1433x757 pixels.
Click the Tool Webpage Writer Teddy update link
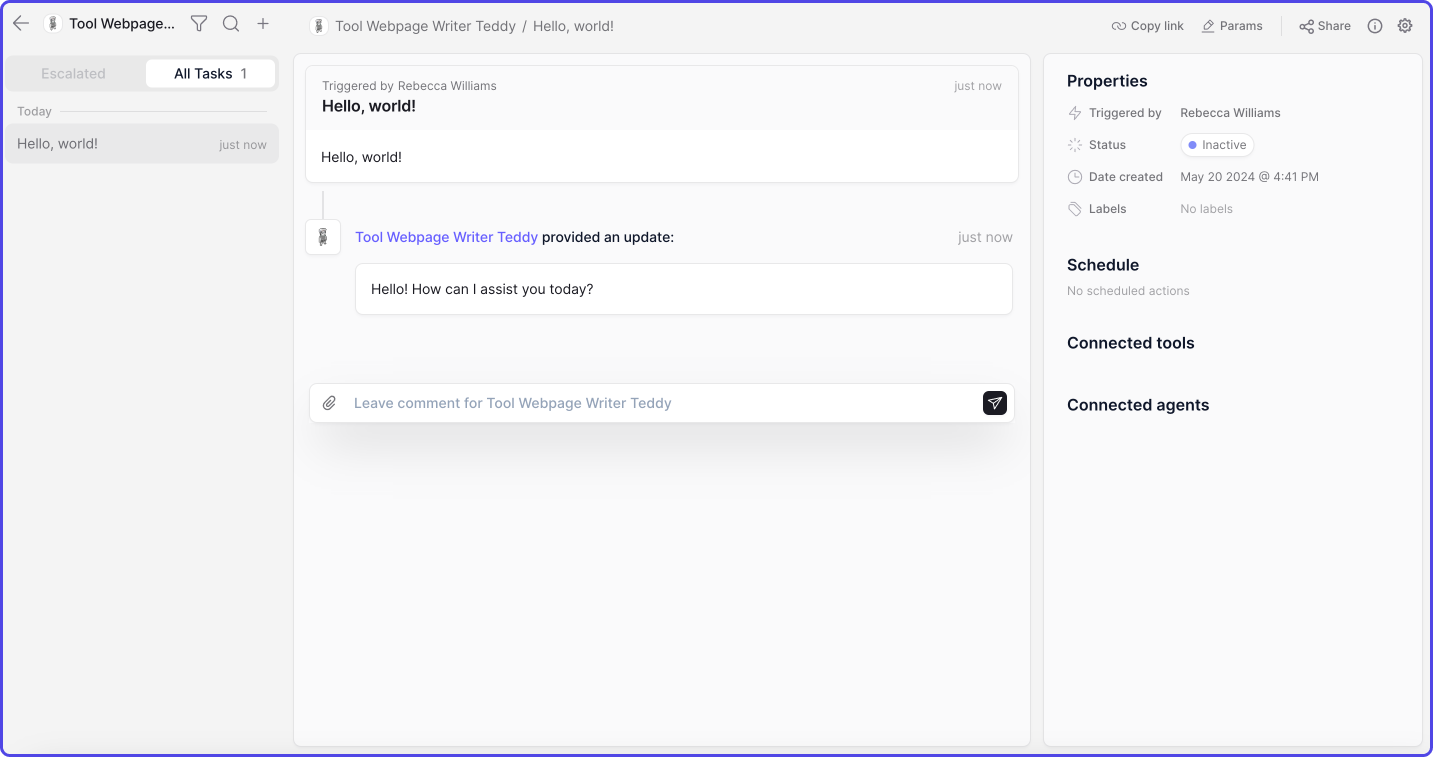pyautogui.click(x=446, y=237)
